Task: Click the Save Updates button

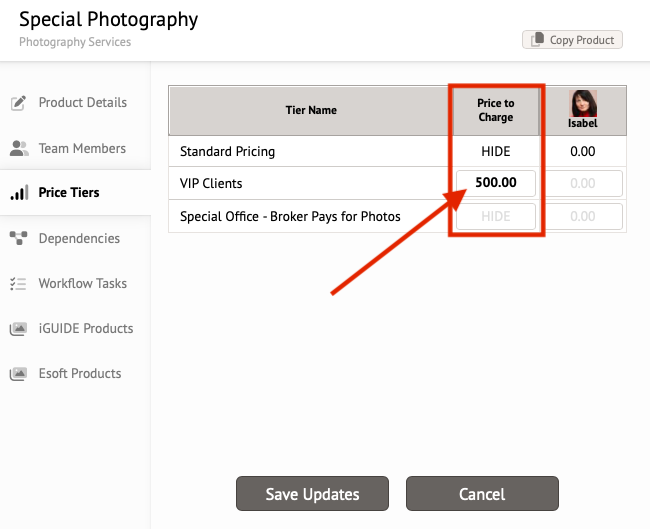Action: 313,494
